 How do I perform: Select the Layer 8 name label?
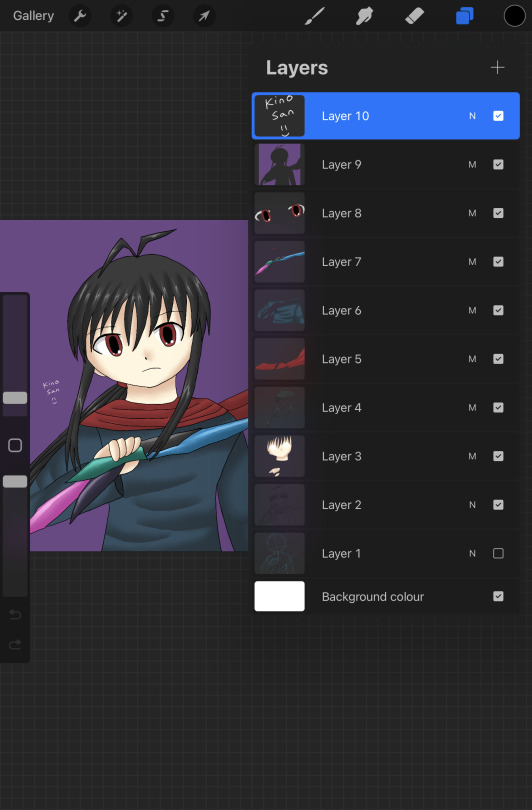341,213
